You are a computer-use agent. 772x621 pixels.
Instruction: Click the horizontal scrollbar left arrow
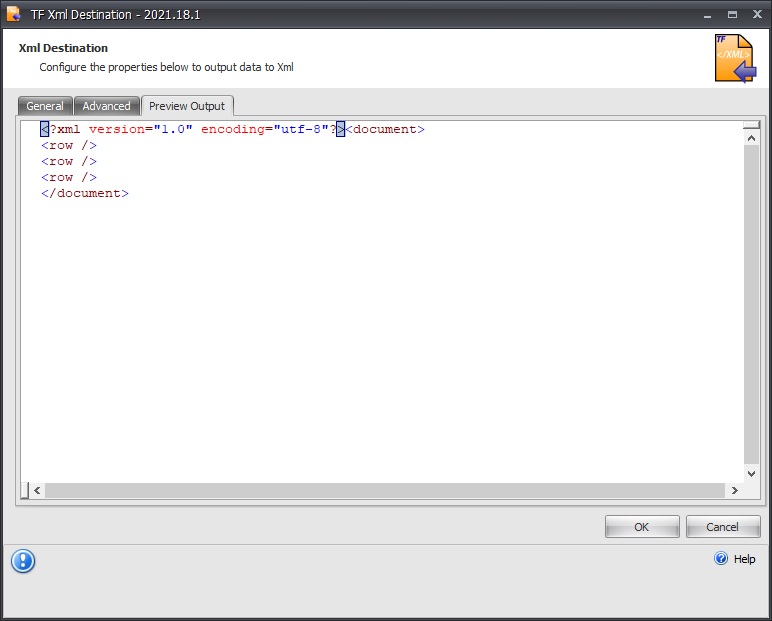pos(37,490)
